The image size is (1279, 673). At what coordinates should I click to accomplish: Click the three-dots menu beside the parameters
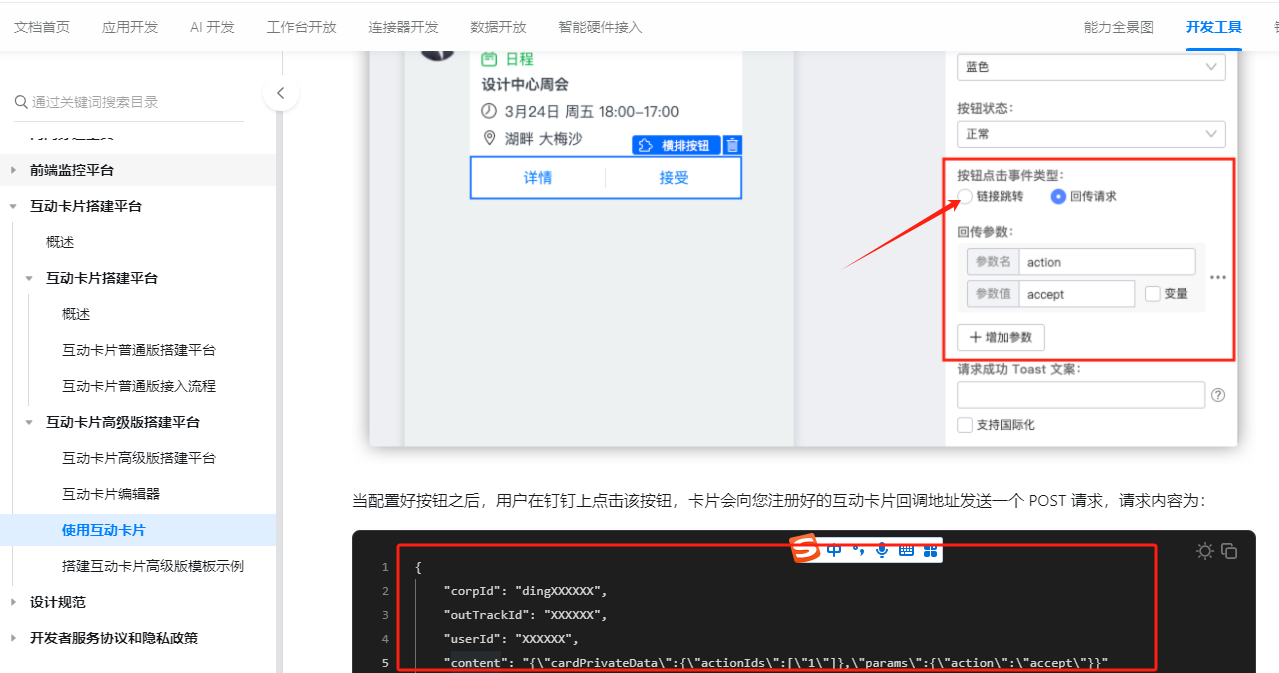[x=1218, y=278]
